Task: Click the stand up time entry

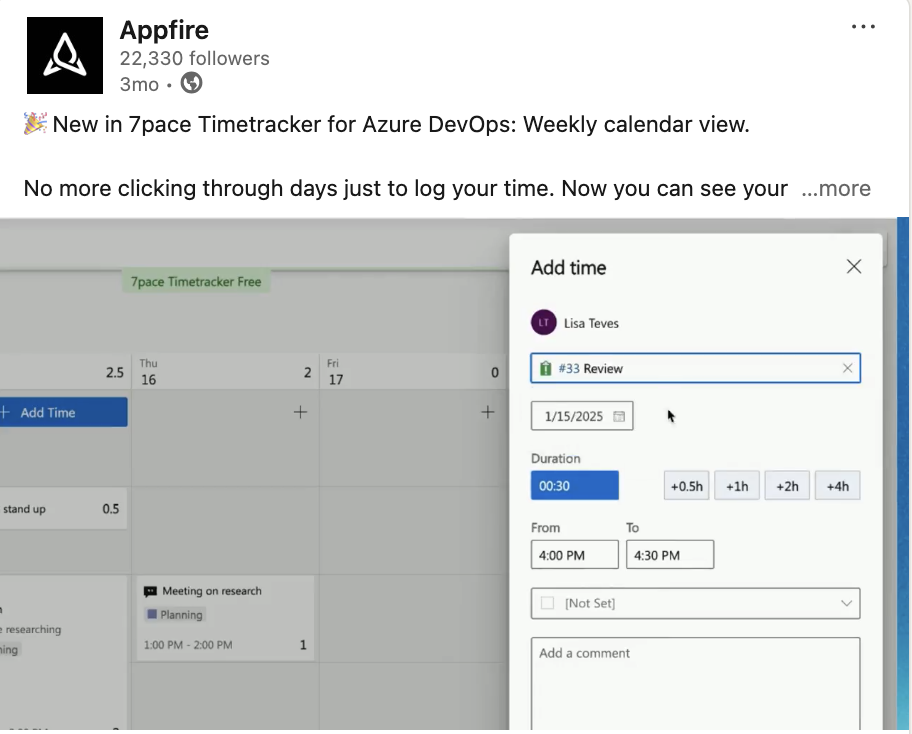Action: 63,509
